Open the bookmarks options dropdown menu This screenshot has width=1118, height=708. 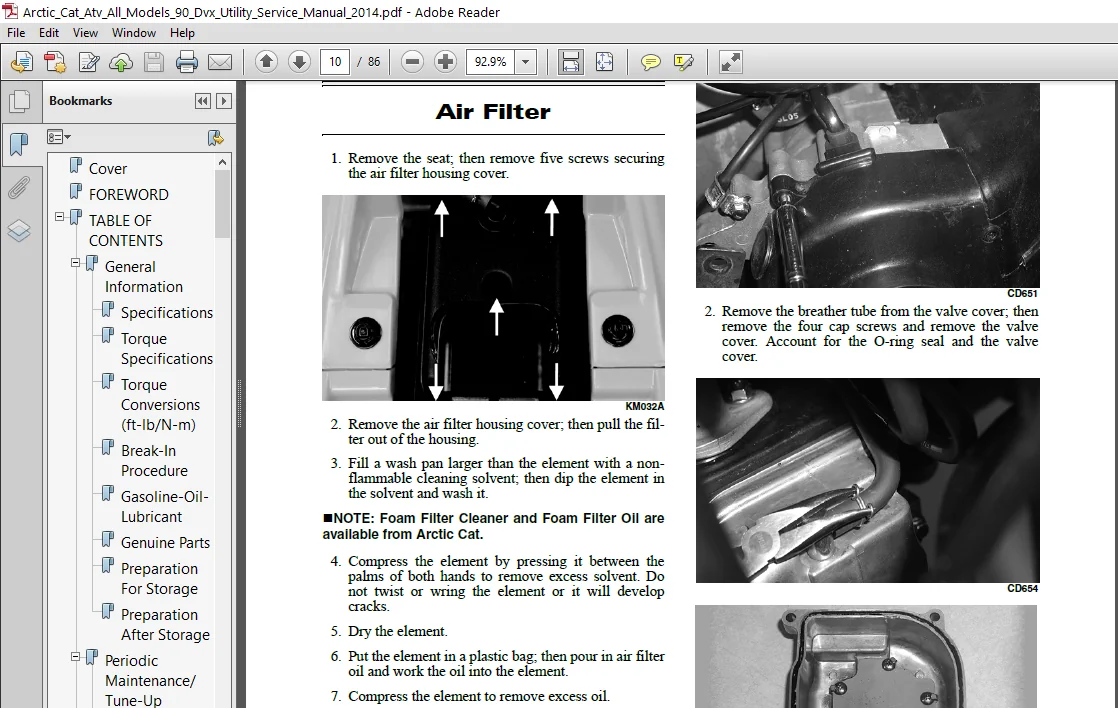58,137
